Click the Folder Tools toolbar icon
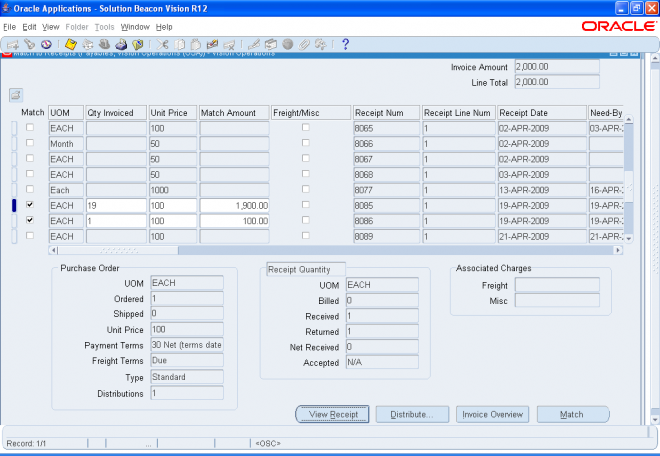Viewport: 660px width, 456px height. (x=321, y=44)
